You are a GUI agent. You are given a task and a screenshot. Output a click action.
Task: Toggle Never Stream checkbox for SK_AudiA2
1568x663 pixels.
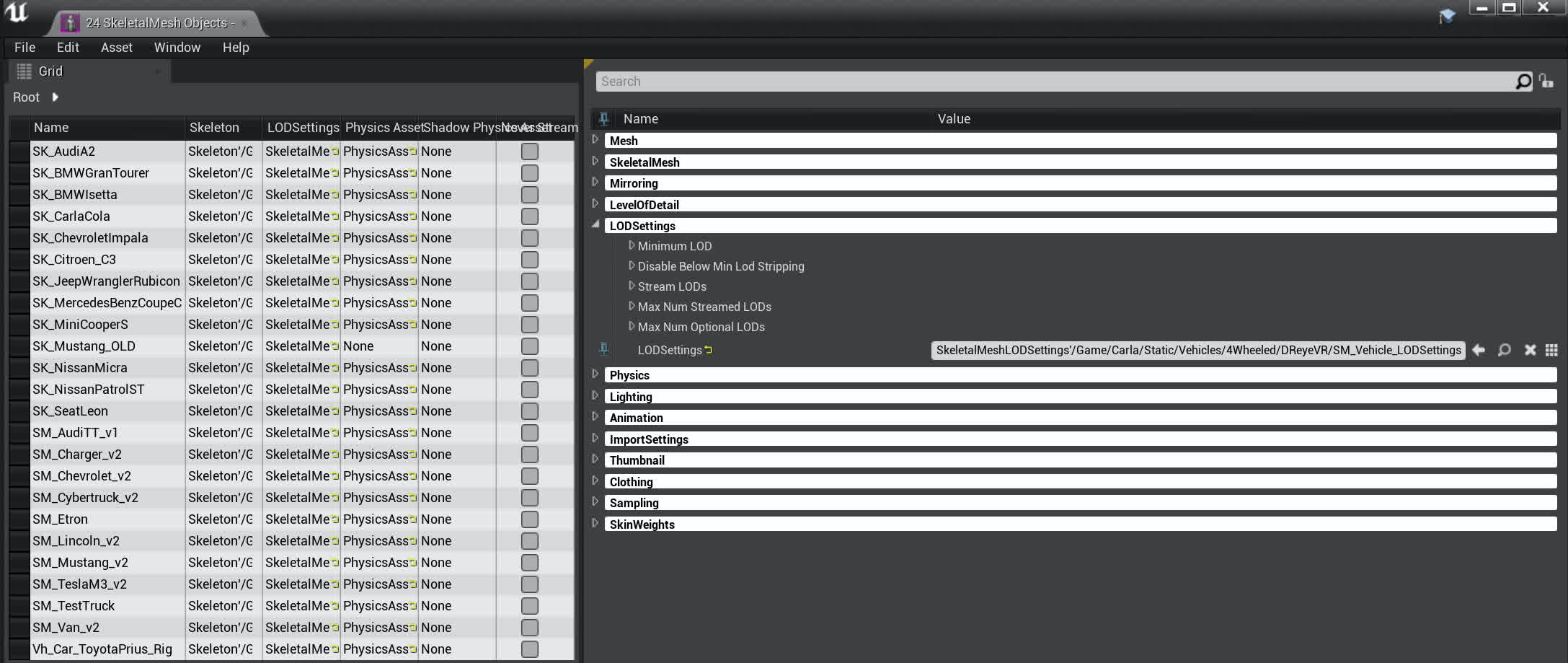(529, 152)
